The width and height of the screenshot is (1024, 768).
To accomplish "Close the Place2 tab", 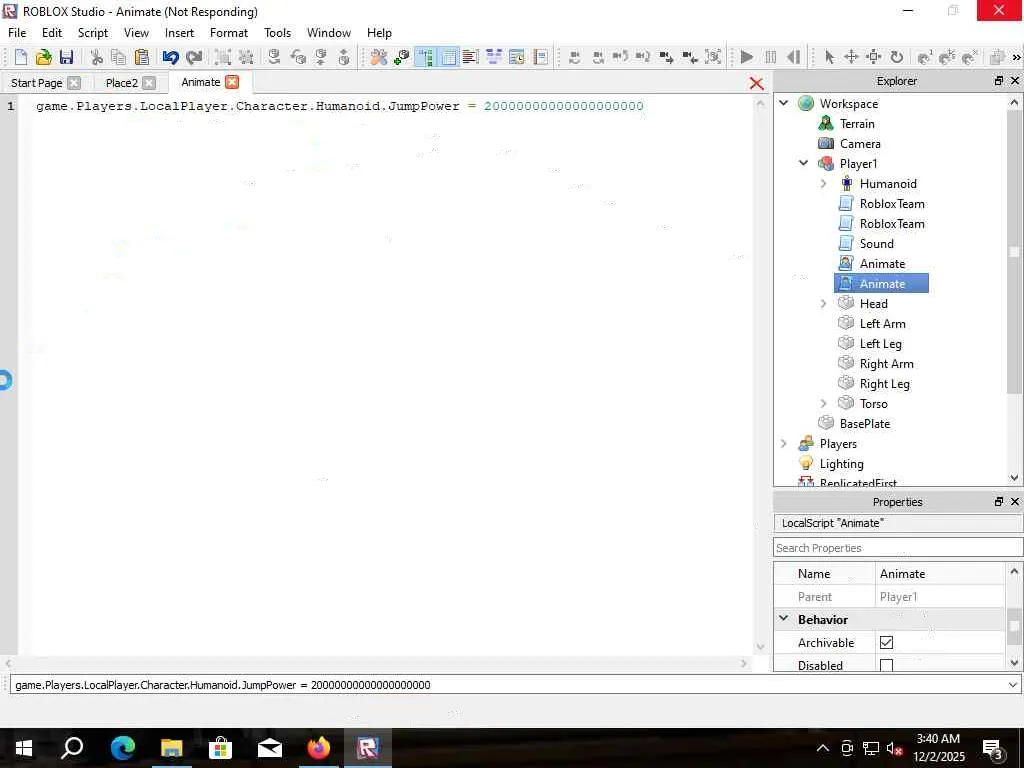I will click(x=149, y=83).
